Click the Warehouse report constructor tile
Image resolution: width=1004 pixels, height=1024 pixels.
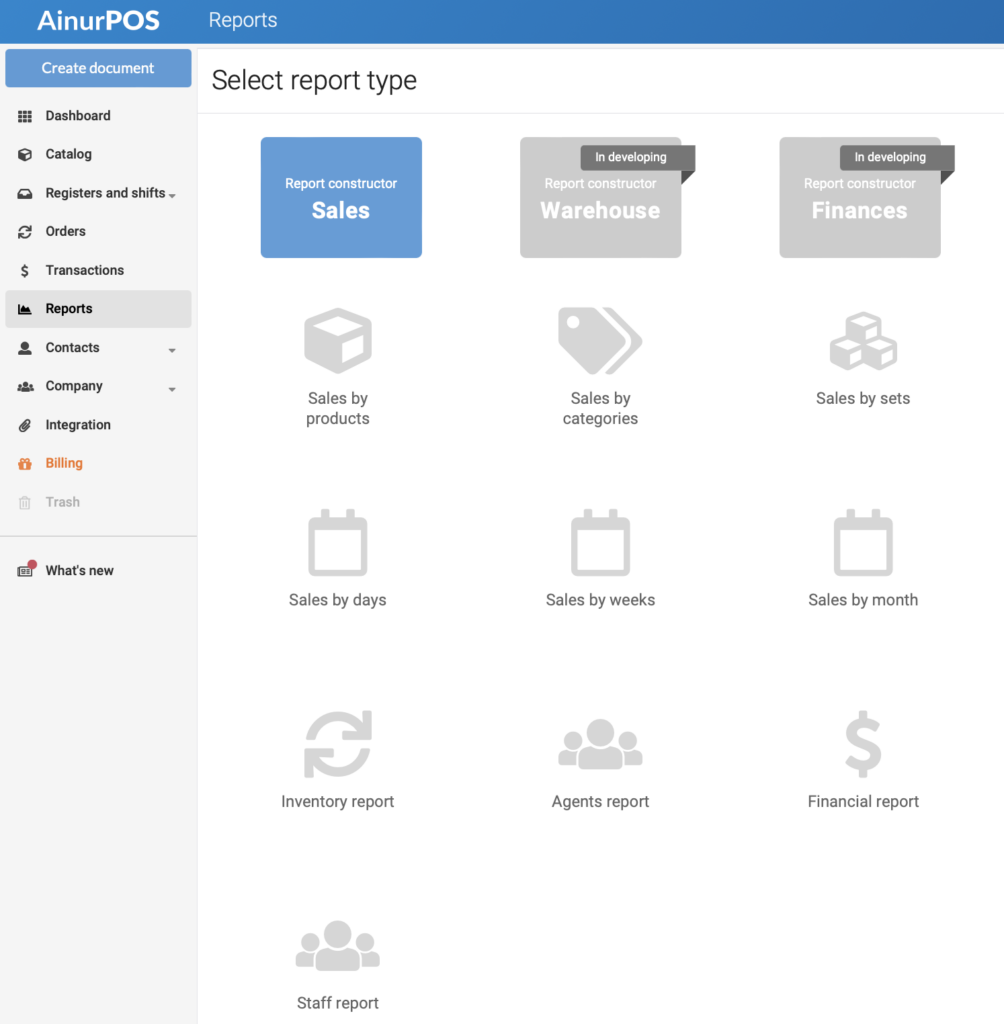point(600,197)
